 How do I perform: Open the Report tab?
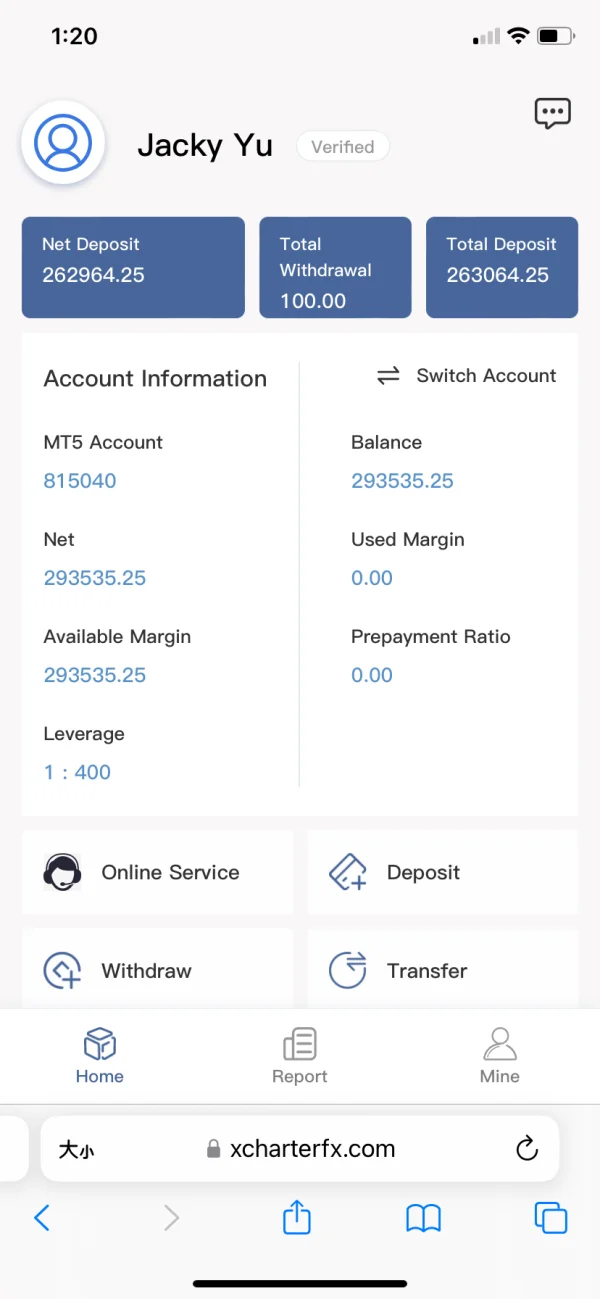(x=300, y=1056)
